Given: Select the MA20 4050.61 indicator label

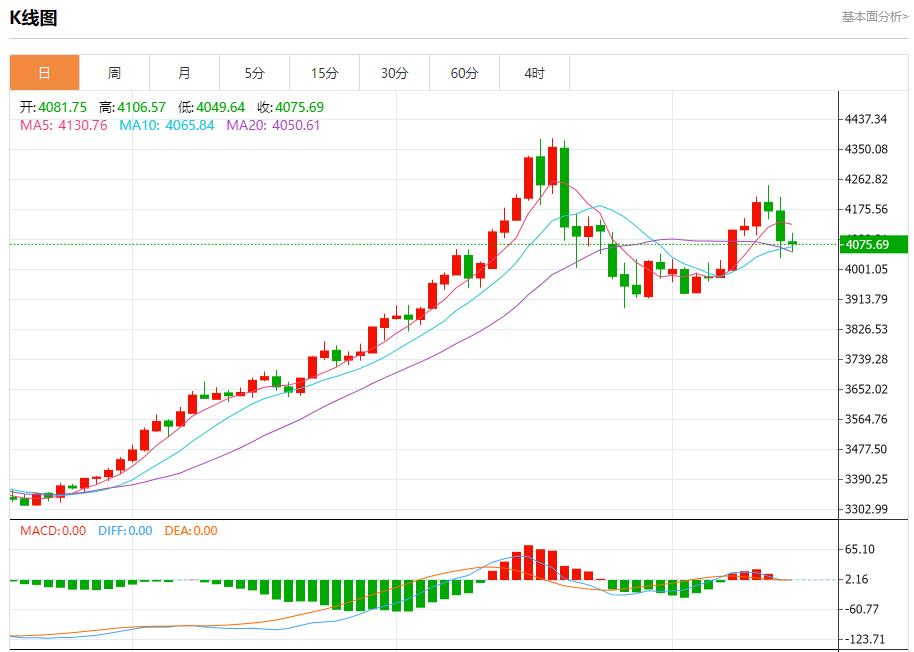Looking at the screenshot, I should (273, 125).
